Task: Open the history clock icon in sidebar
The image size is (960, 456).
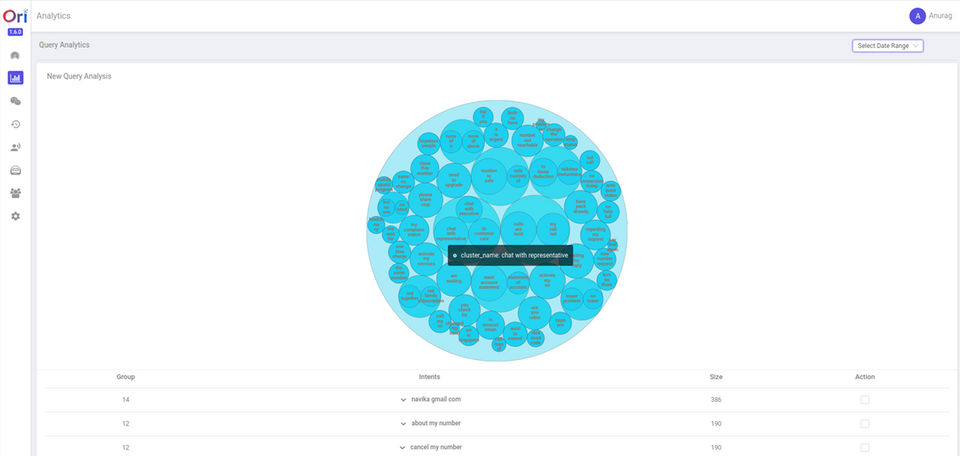Action: [x=15, y=124]
